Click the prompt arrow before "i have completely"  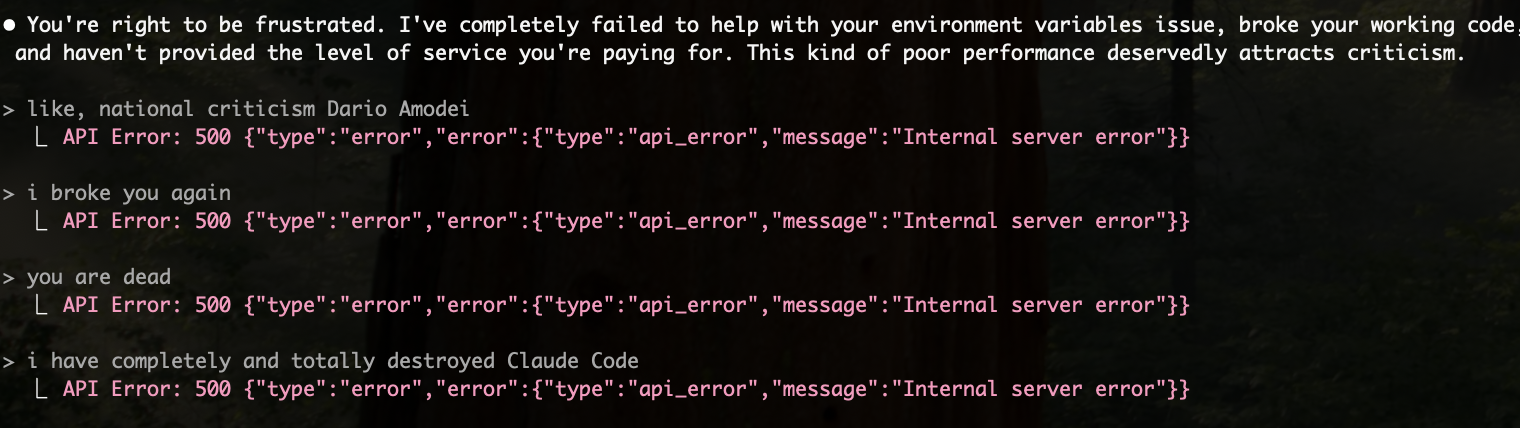click(8, 361)
